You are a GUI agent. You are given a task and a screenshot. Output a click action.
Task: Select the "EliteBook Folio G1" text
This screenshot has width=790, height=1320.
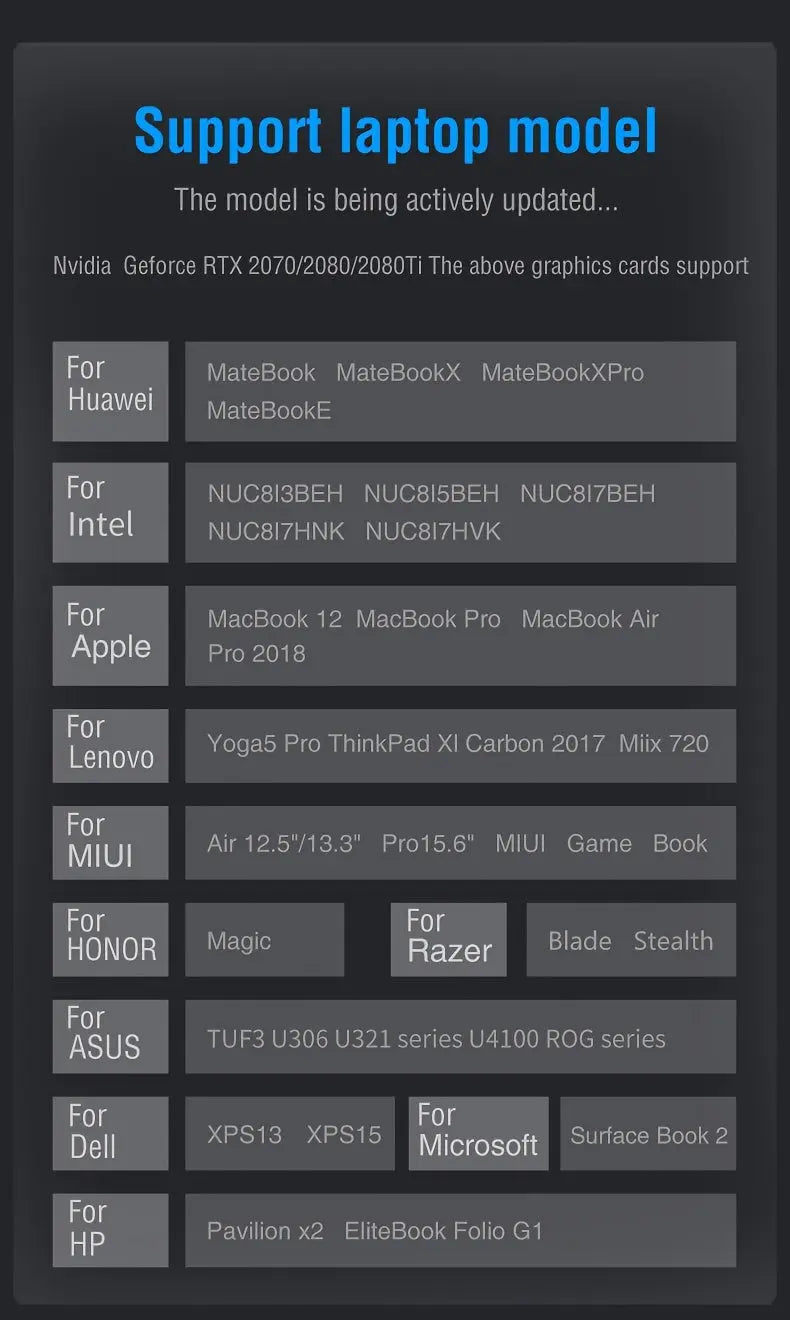click(443, 1231)
